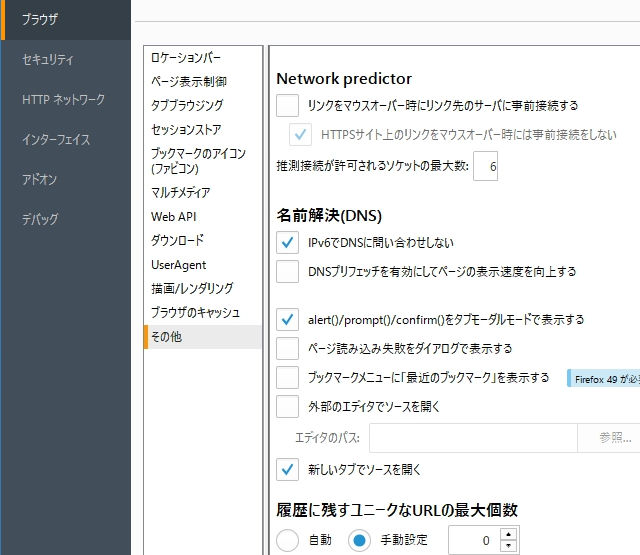Enable ページ読み込み失敗をダイアログで表示する
This screenshot has height=555, width=640.
(x=287, y=349)
